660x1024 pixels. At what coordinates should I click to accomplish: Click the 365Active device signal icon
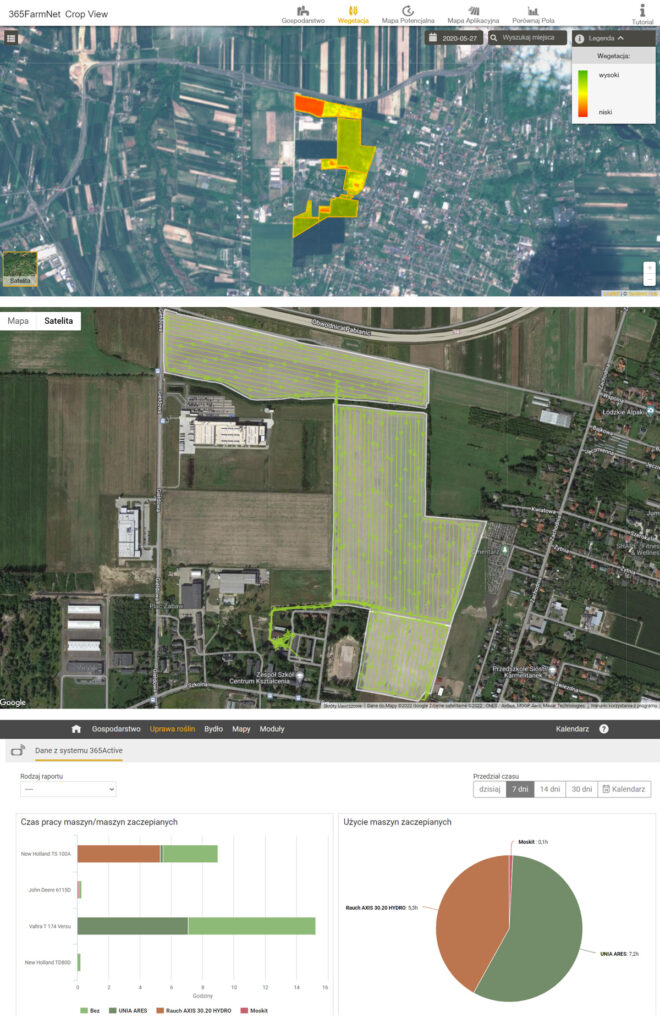[18, 750]
